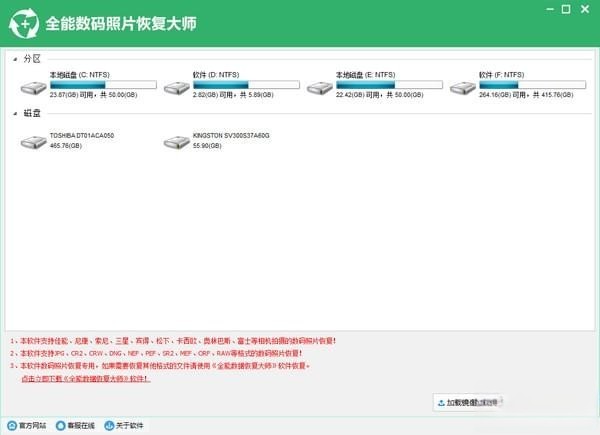Select the TOSHIBA DT01ACA050 disk icon
Viewport: 600px width, 435px height.
[x=33, y=142]
